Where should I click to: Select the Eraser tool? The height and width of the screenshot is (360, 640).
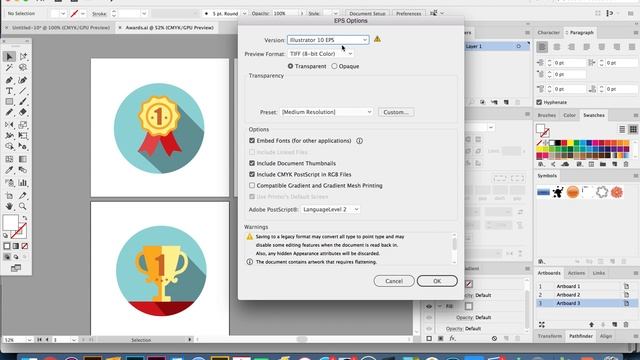(x=23, y=112)
